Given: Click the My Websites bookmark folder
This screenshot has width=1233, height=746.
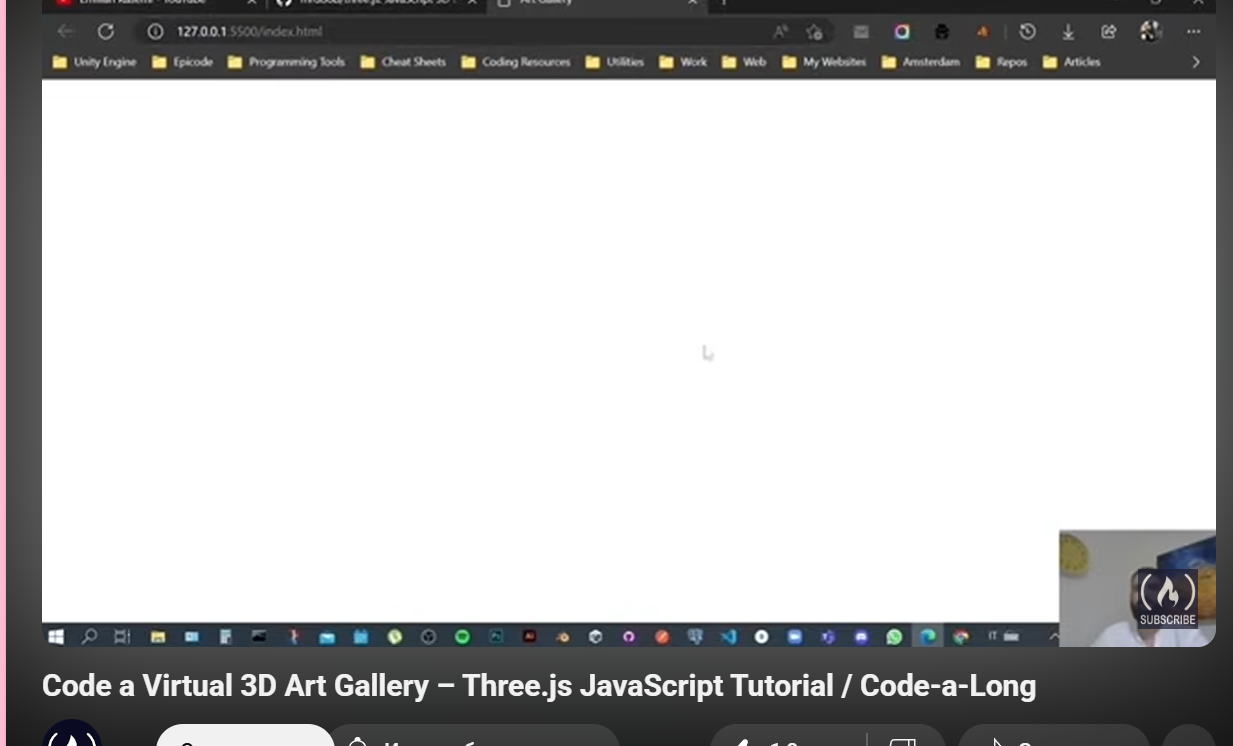Looking at the screenshot, I should [x=824, y=62].
